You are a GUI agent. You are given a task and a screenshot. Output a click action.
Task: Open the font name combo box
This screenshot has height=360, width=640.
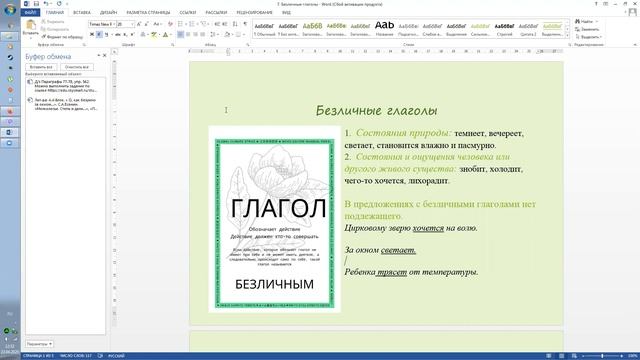tap(102, 24)
